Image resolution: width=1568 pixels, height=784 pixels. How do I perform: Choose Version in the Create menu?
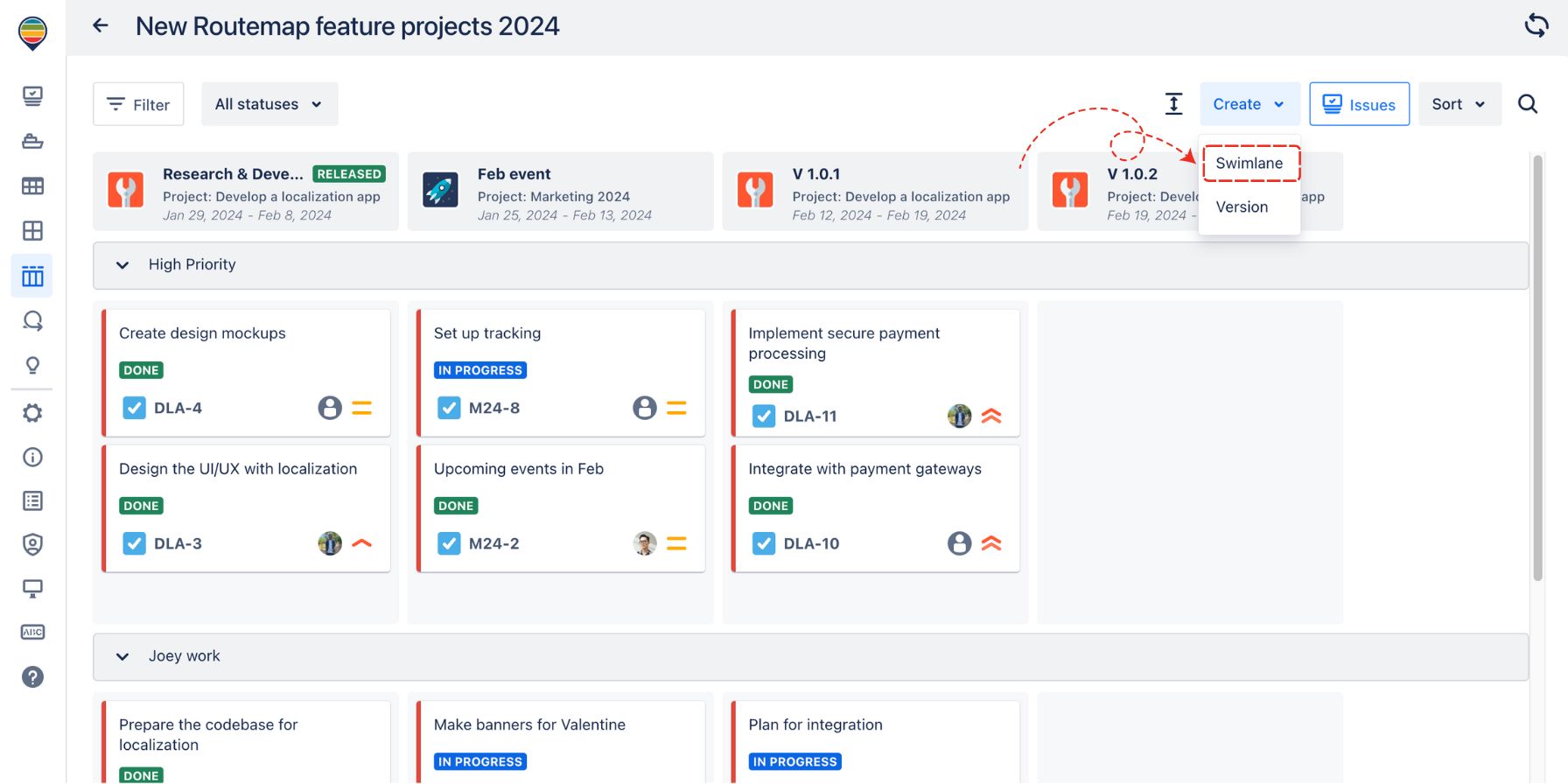[x=1242, y=207]
